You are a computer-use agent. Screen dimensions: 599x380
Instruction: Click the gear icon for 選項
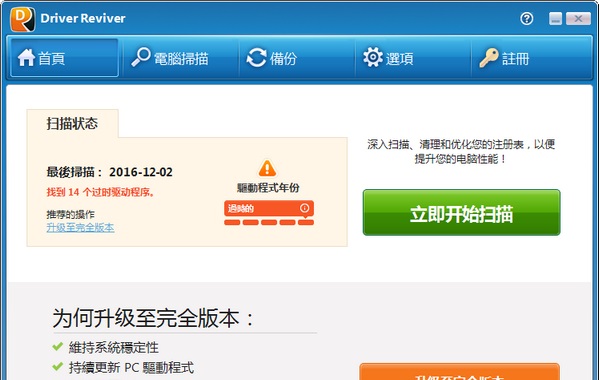pyautogui.click(x=372, y=57)
